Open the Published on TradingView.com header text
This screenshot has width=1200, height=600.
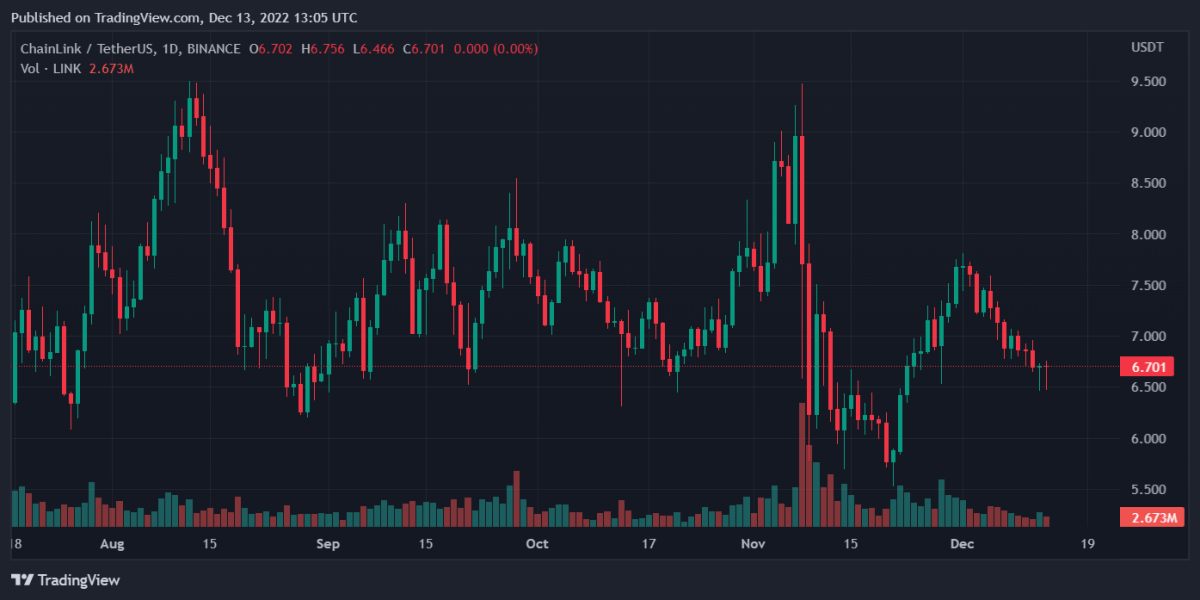183,18
